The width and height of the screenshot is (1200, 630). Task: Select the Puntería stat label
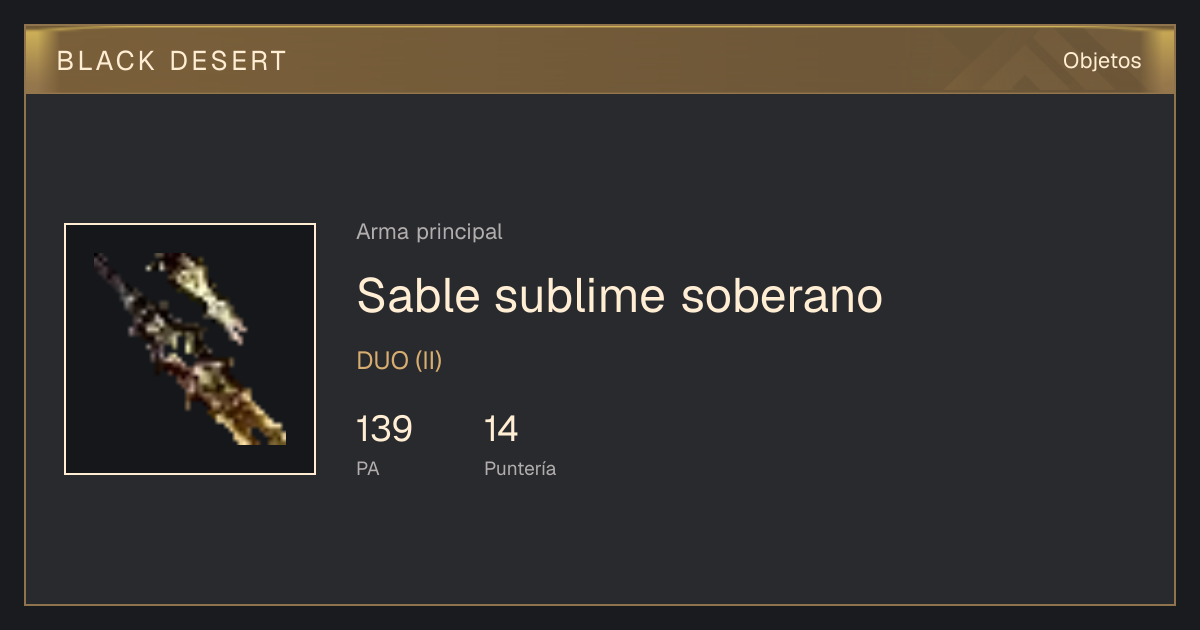coord(520,468)
